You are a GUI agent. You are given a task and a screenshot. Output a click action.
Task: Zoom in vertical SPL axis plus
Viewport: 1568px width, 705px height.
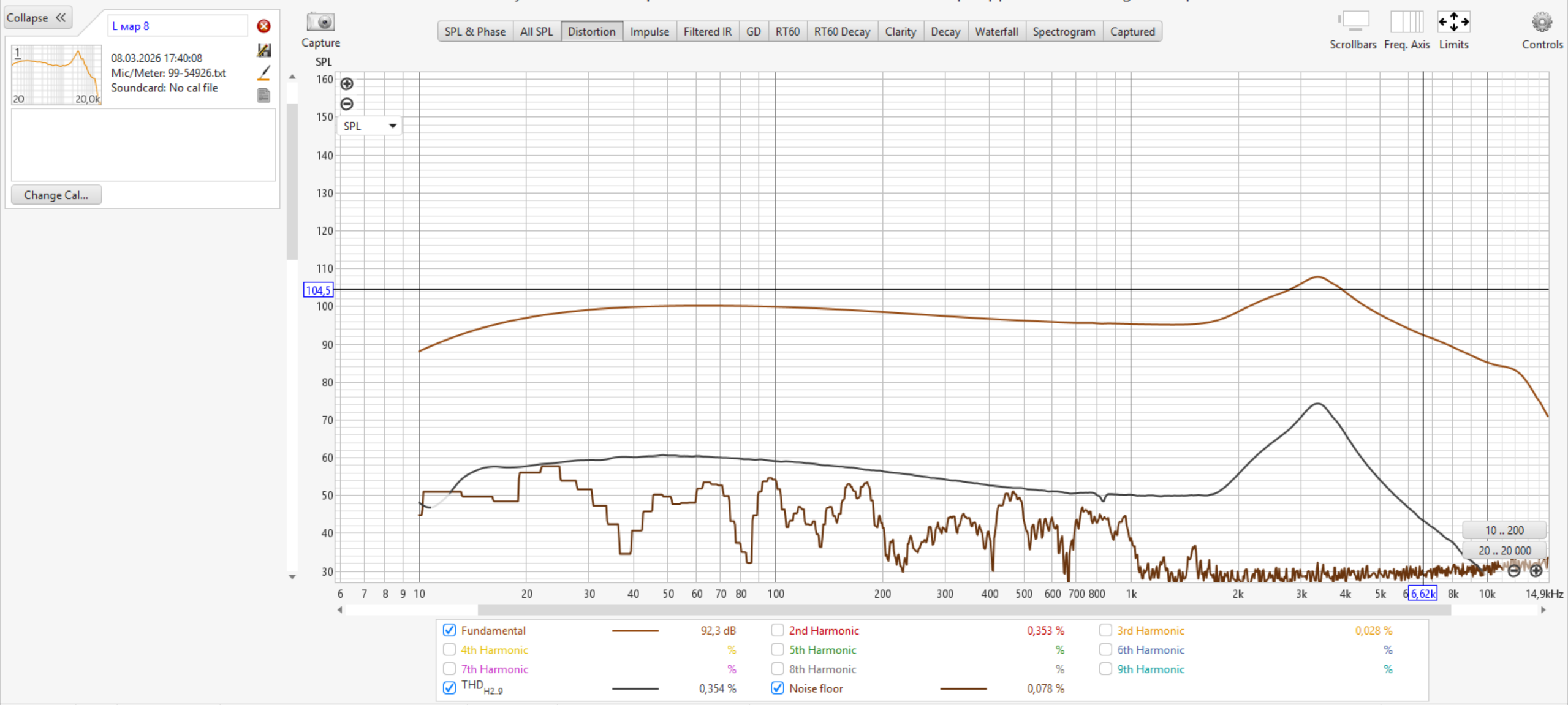pyautogui.click(x=347, y=83)
